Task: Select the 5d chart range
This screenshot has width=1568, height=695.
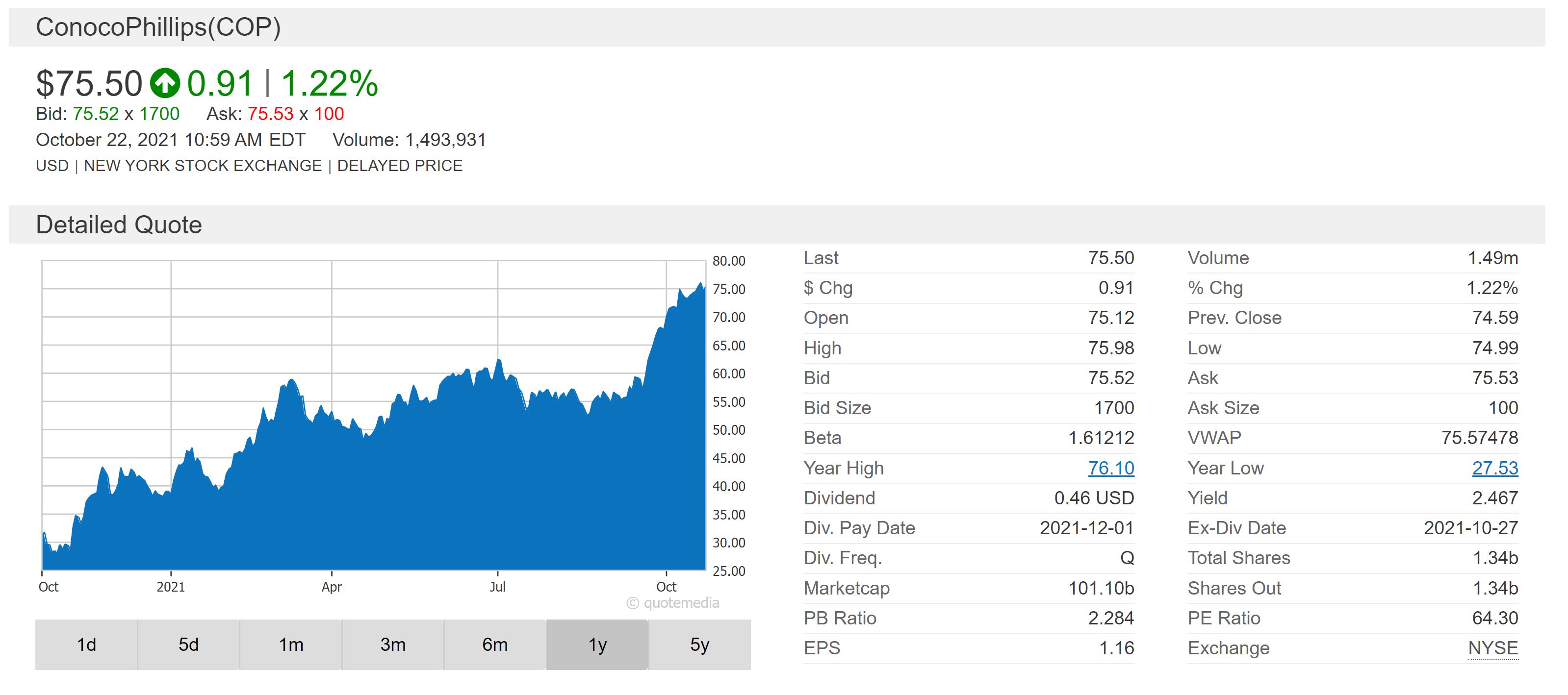Action: [189, 645]
